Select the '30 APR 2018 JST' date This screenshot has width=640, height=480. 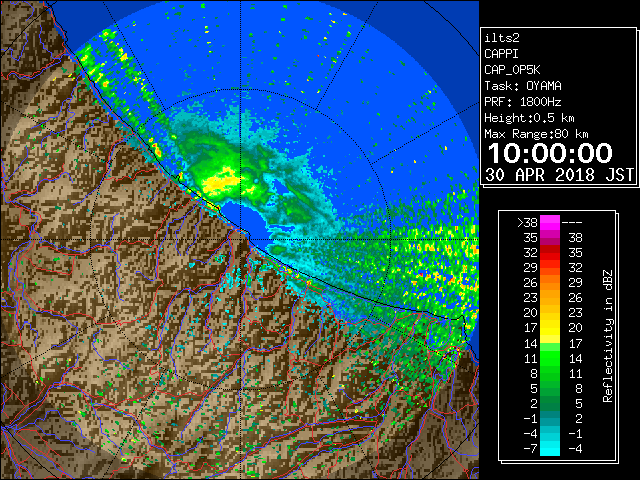[x=560, y=175]
